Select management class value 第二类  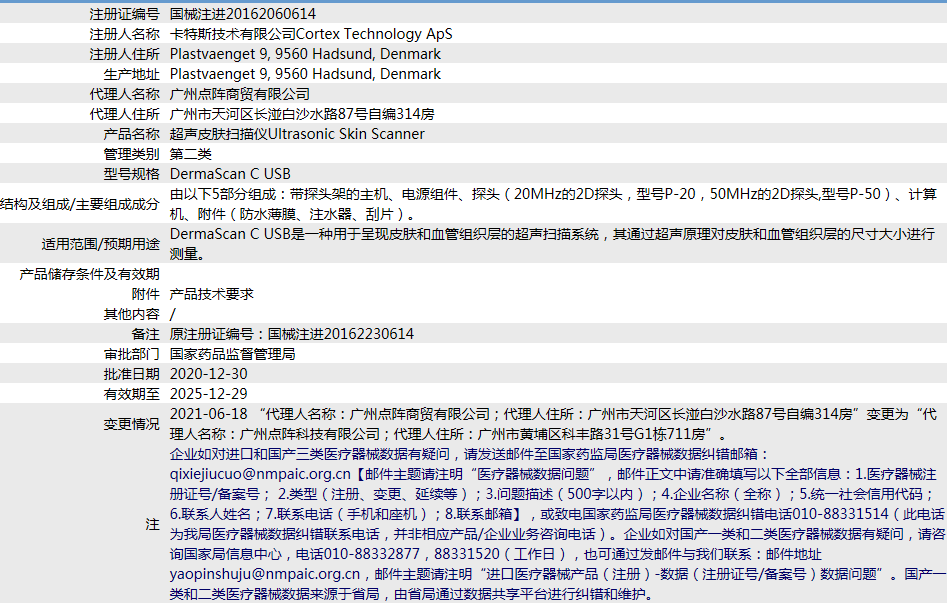point(191,154)
